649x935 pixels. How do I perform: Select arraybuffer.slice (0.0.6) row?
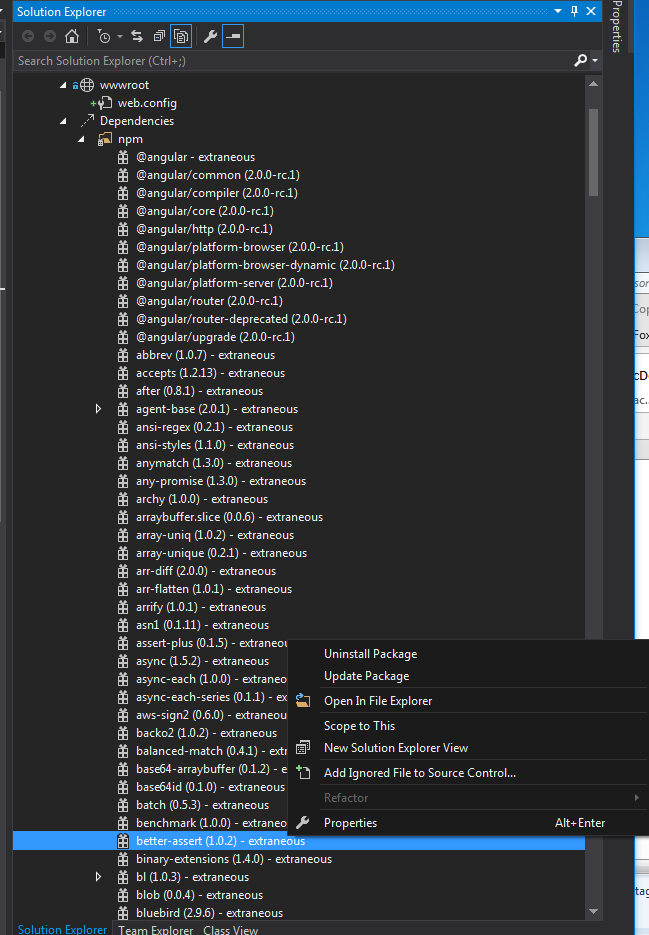[229, 517]
